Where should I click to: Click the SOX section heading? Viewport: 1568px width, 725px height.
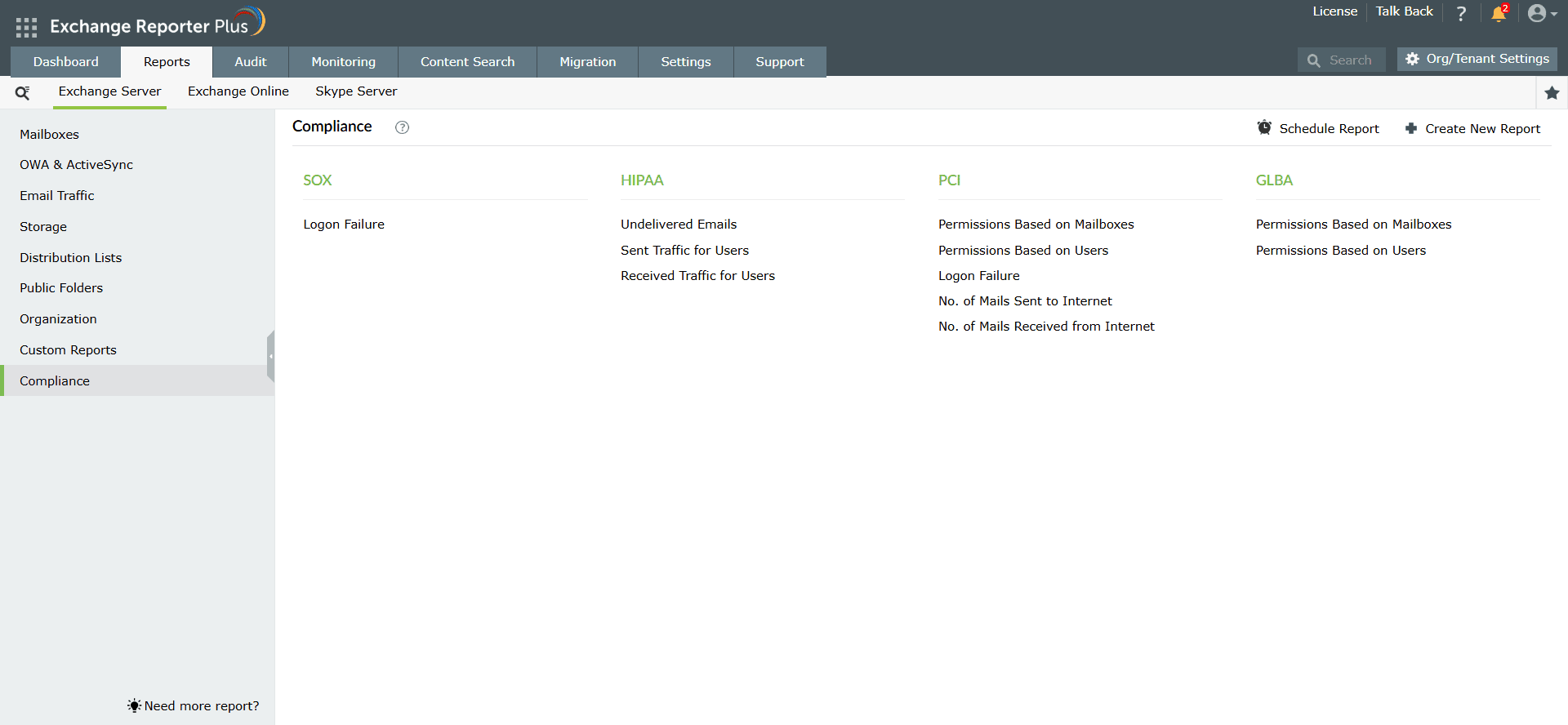(318, 180)
